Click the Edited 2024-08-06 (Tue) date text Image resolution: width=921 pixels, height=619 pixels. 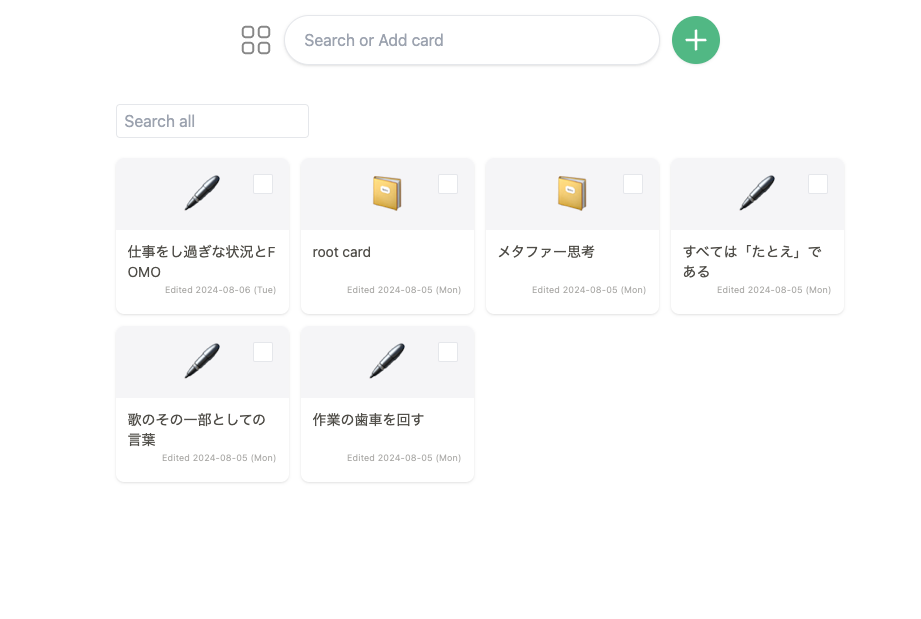[220, 290]
